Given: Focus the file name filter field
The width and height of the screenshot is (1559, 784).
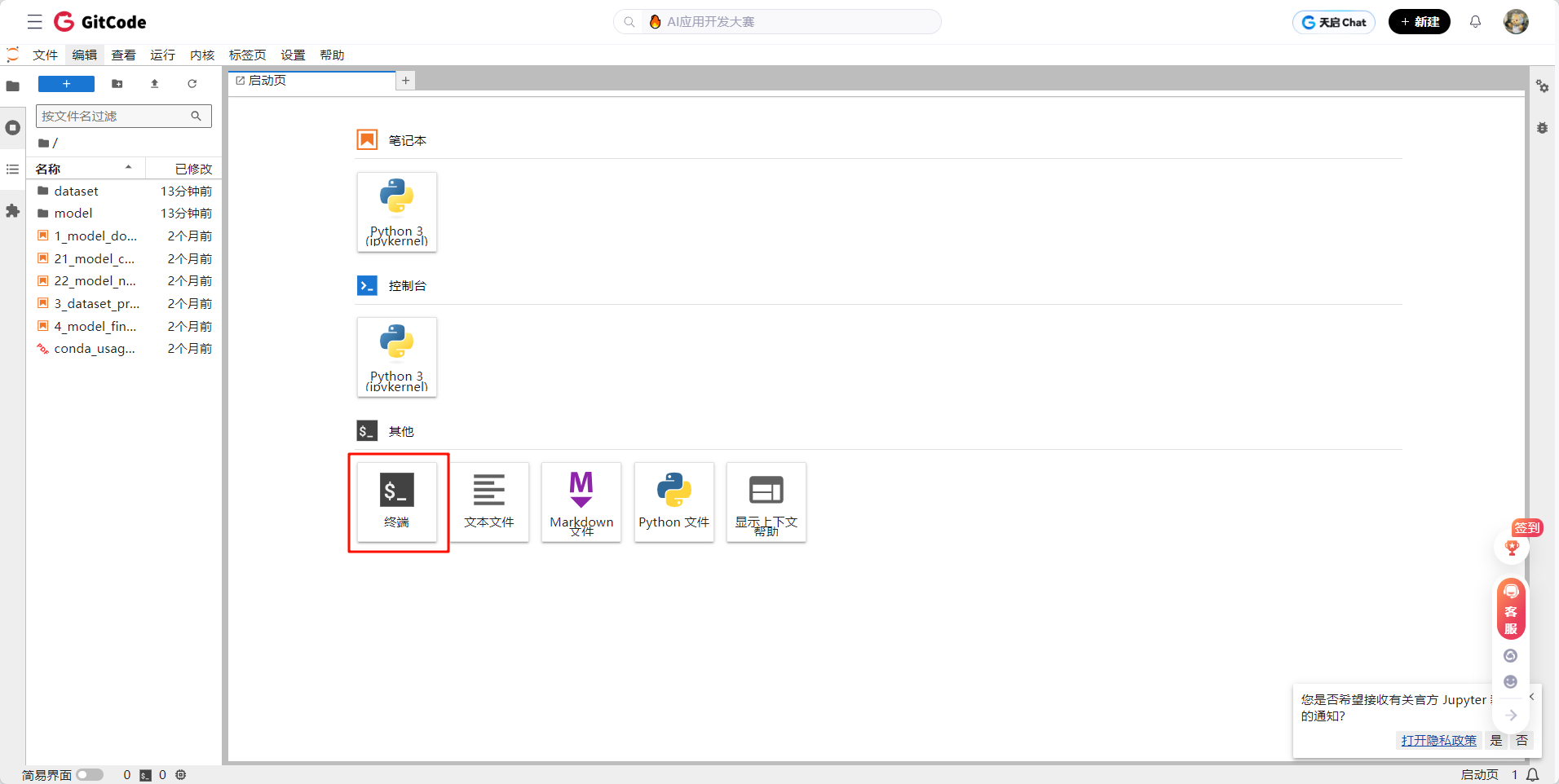Looking at the screenshot, I should pos(124,116).
